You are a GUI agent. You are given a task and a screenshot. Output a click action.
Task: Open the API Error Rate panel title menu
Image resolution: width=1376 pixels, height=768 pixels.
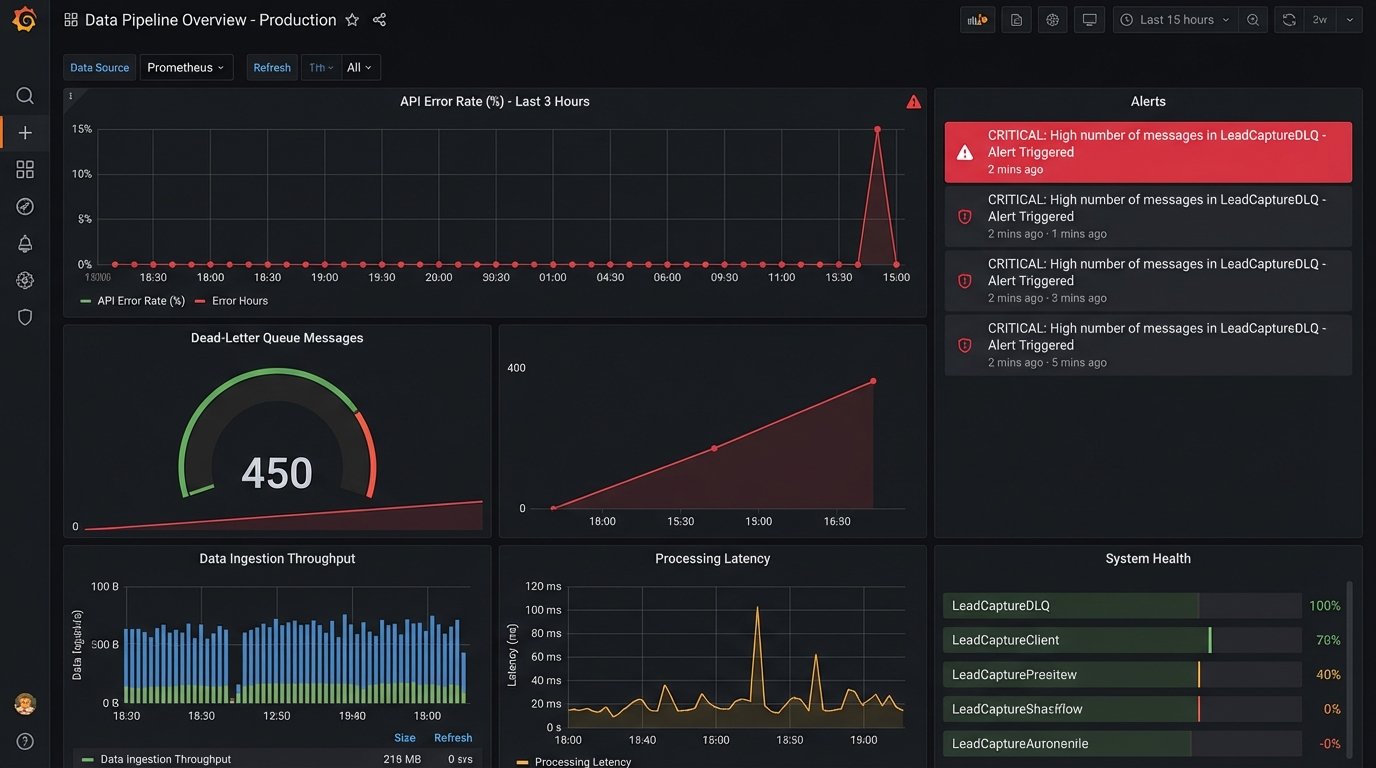click(494, 101)
